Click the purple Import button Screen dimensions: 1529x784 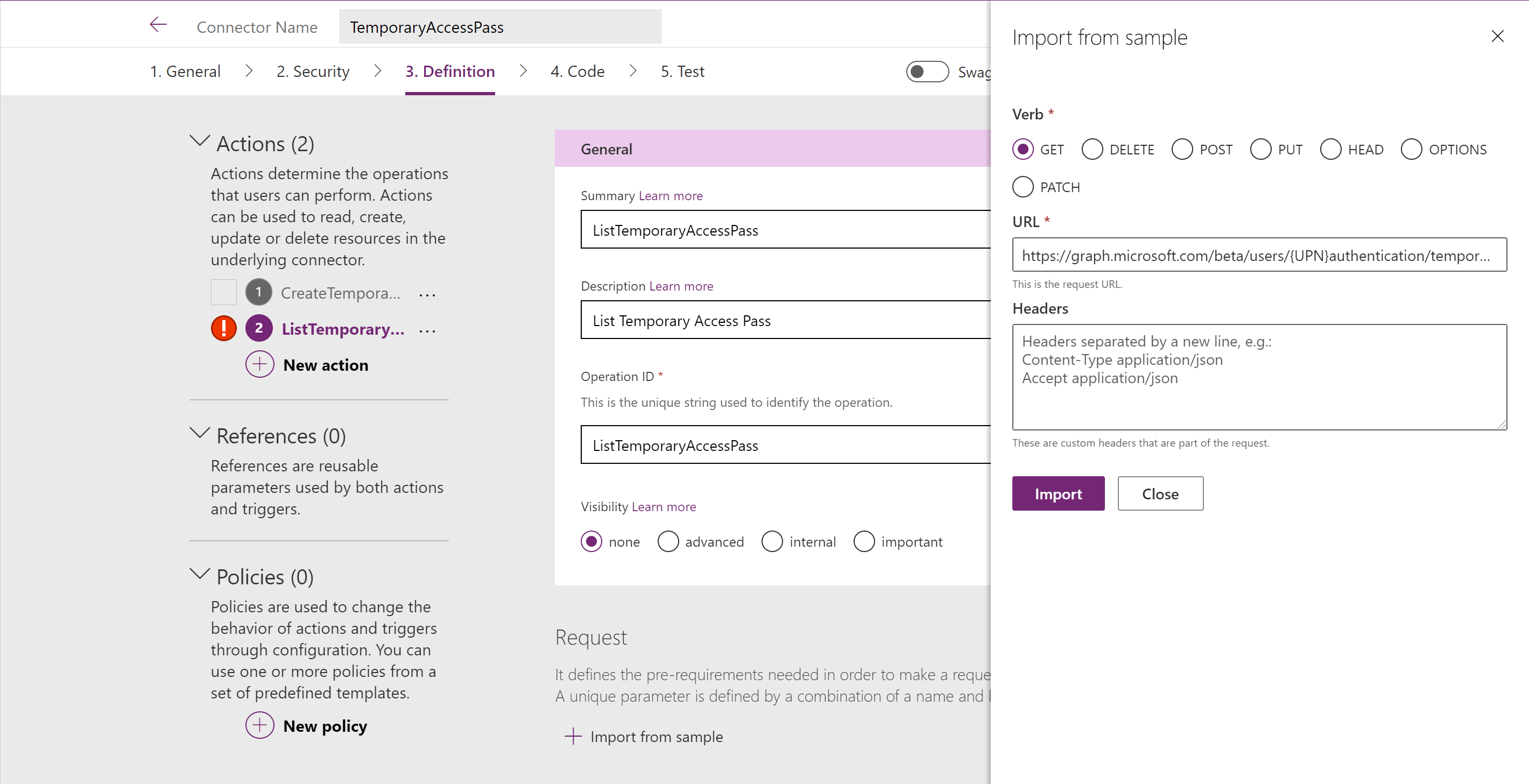click(x=1058, y=493)
